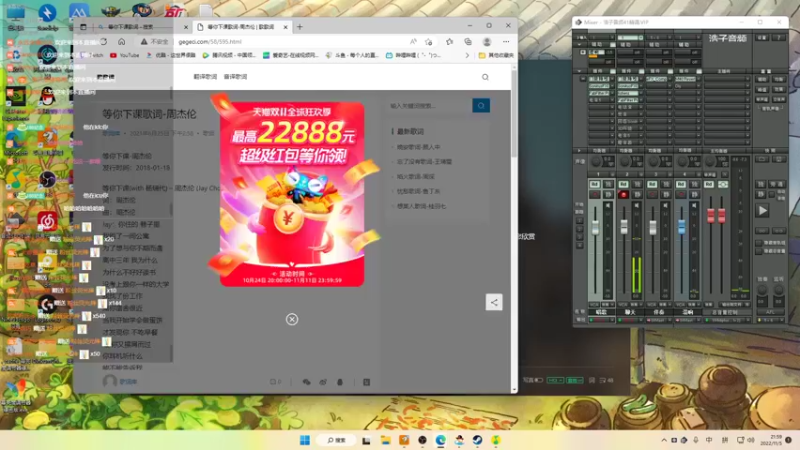Open the Mixer settings button
Image resolution: width=800 pixels, height=450 pixels.
[762, 38]
